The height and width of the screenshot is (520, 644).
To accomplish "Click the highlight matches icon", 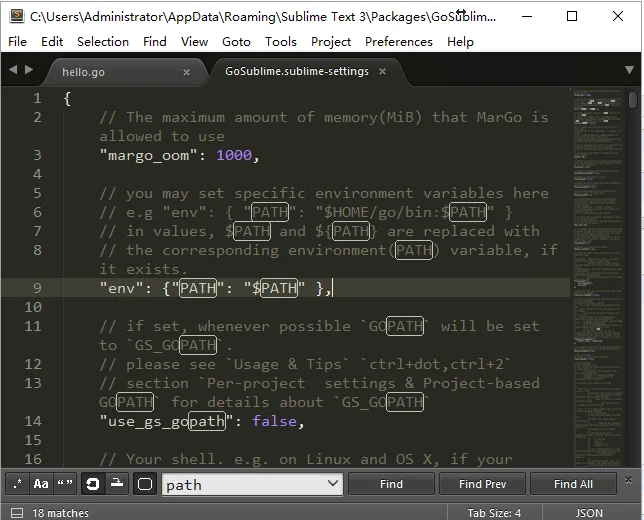I will click(x=145, y=484).
